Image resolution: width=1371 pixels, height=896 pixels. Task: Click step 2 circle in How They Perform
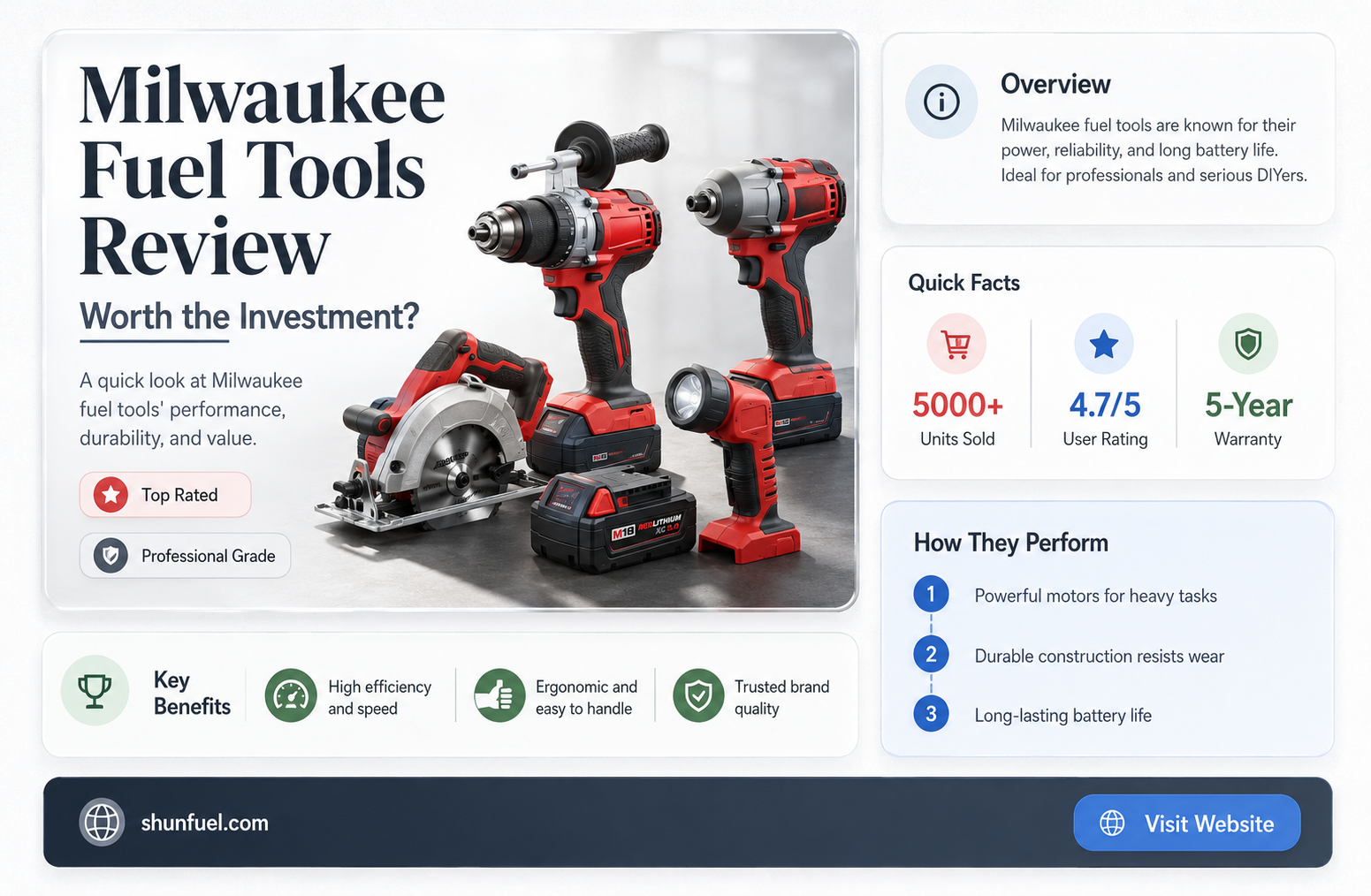coord(931,655)
